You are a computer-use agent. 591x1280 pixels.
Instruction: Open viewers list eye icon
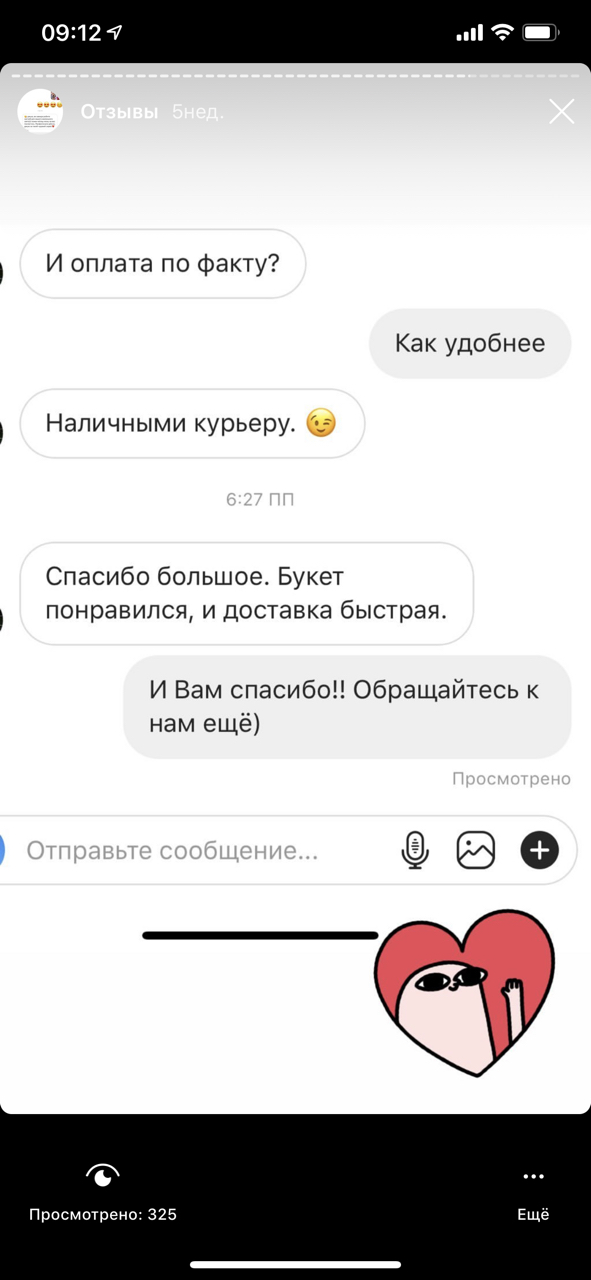click(x=103, y=1175)
